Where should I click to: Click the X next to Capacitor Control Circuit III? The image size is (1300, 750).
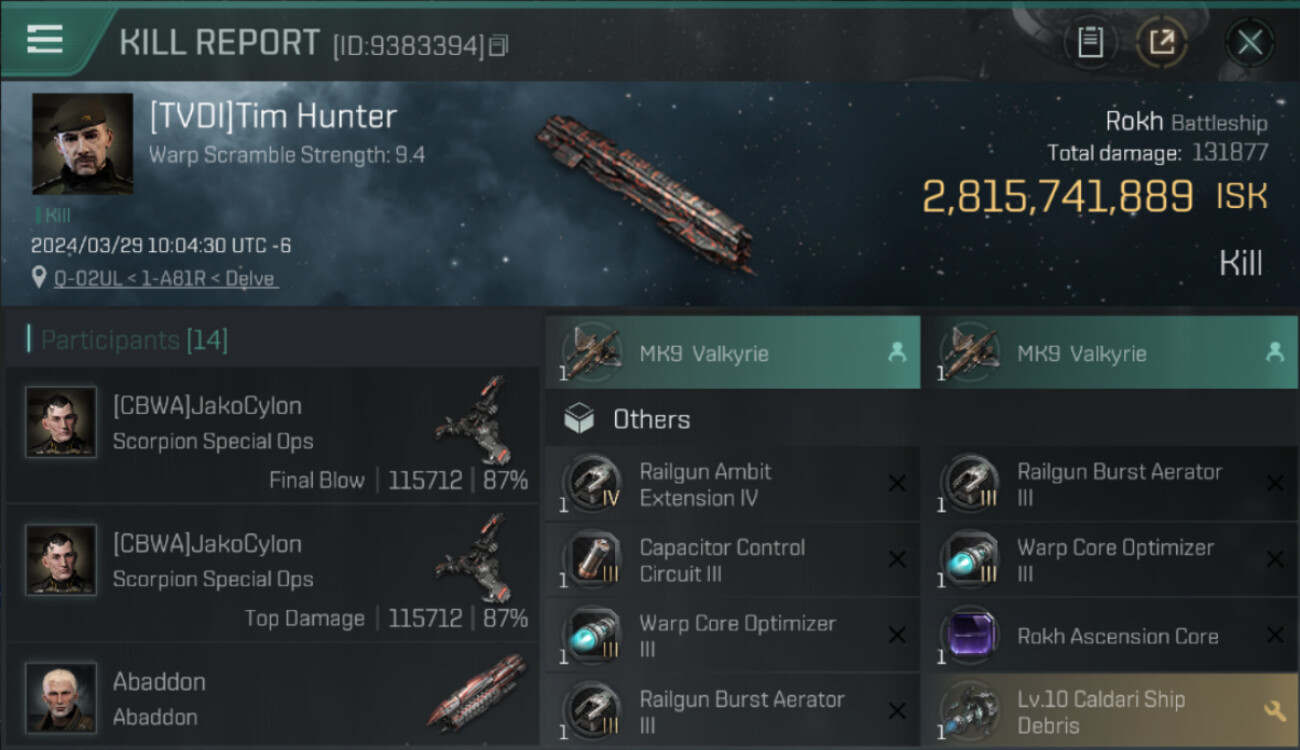pos(897,560)
